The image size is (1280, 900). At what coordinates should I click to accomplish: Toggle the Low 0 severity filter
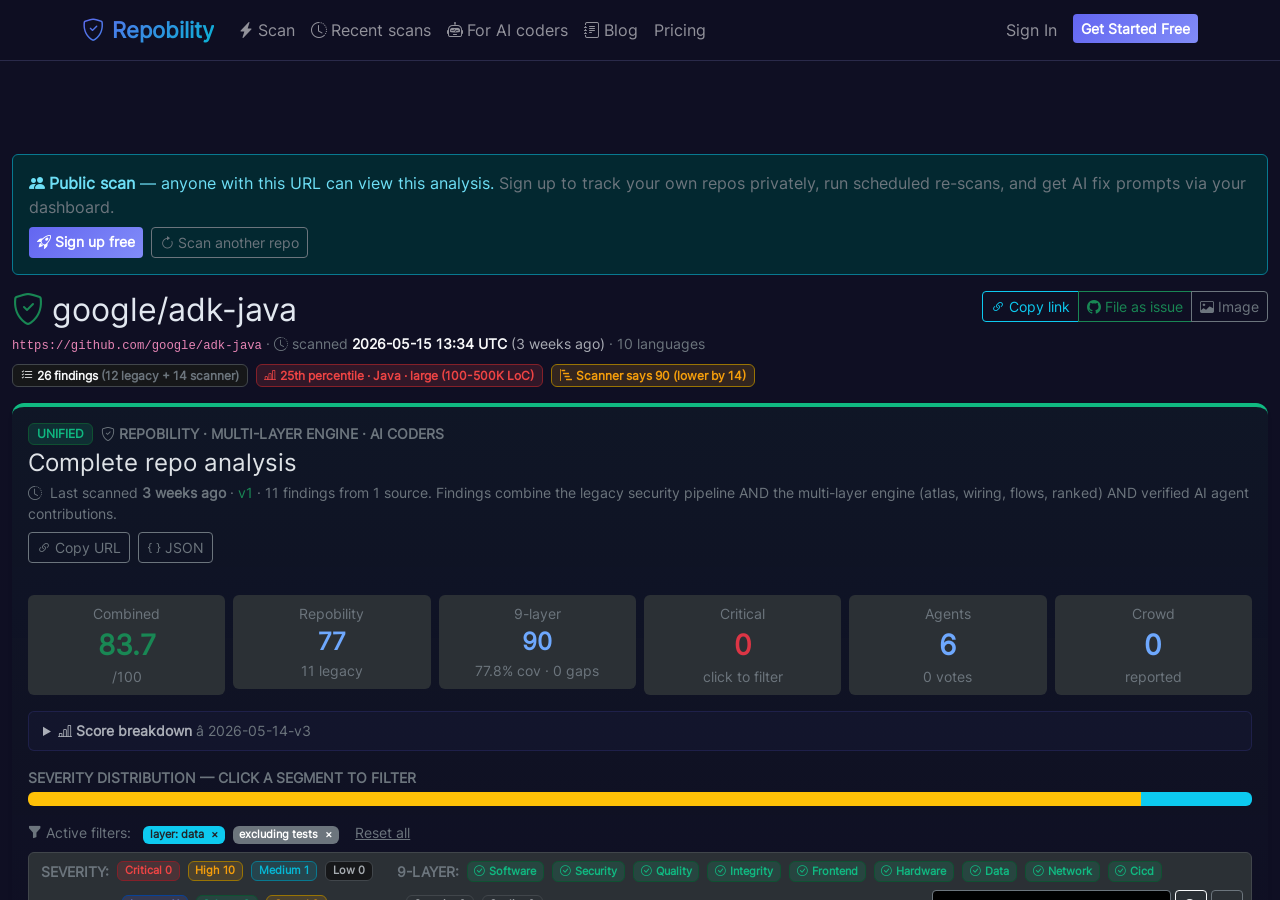click(349, 871)
